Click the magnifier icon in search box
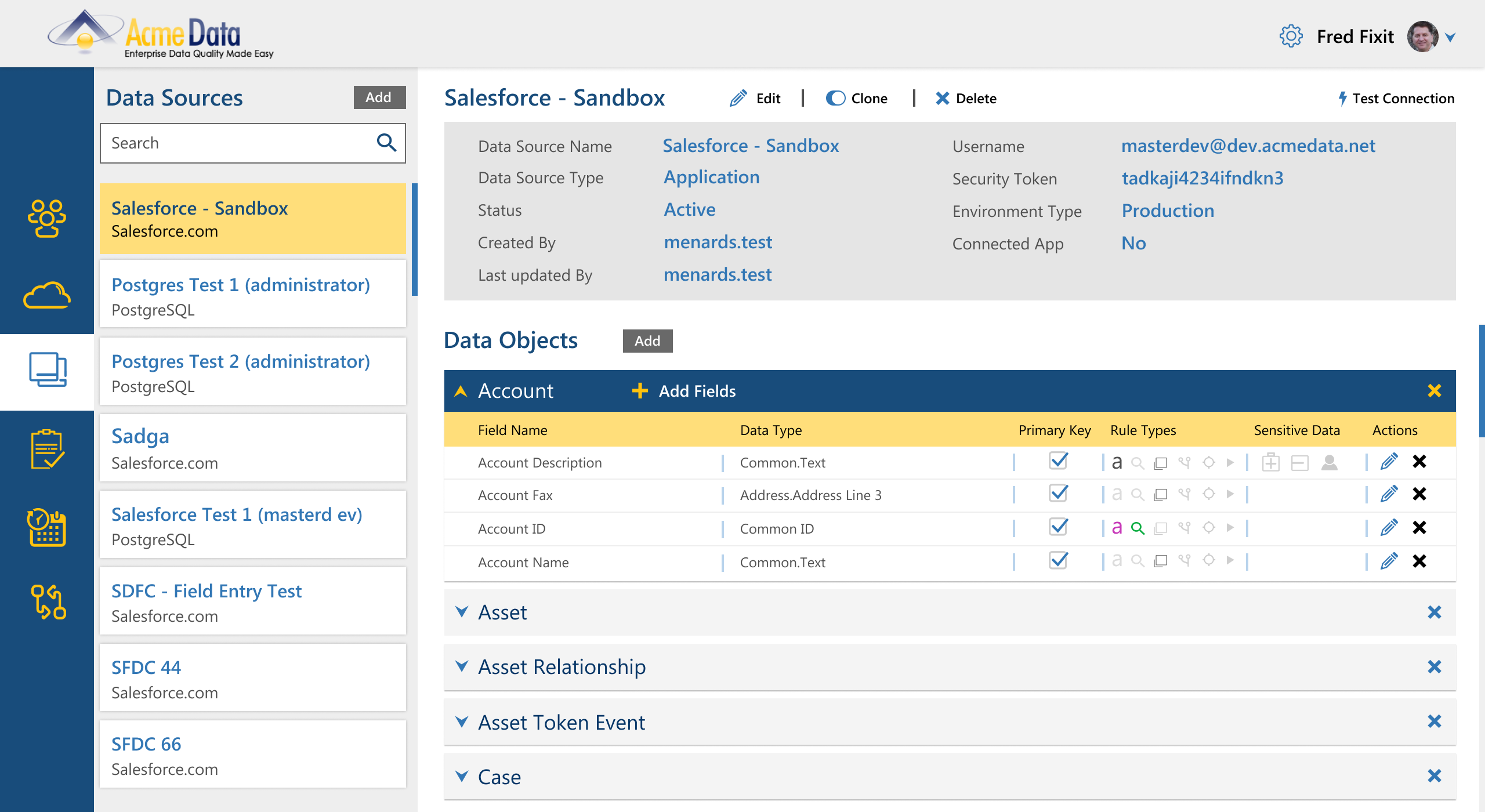The height and width of the screenshot is (812, 1485). pyautogui.click(x=386, y=143)
